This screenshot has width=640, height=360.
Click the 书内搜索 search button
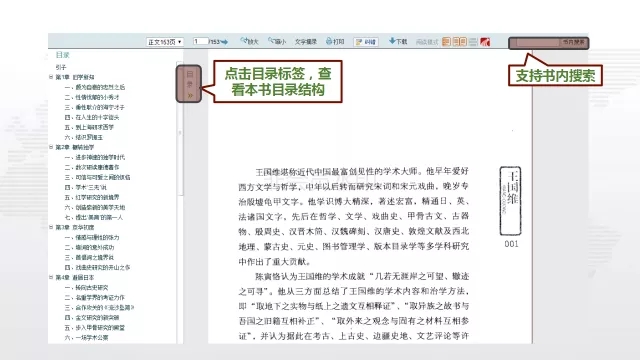click(x=573, y=42)
